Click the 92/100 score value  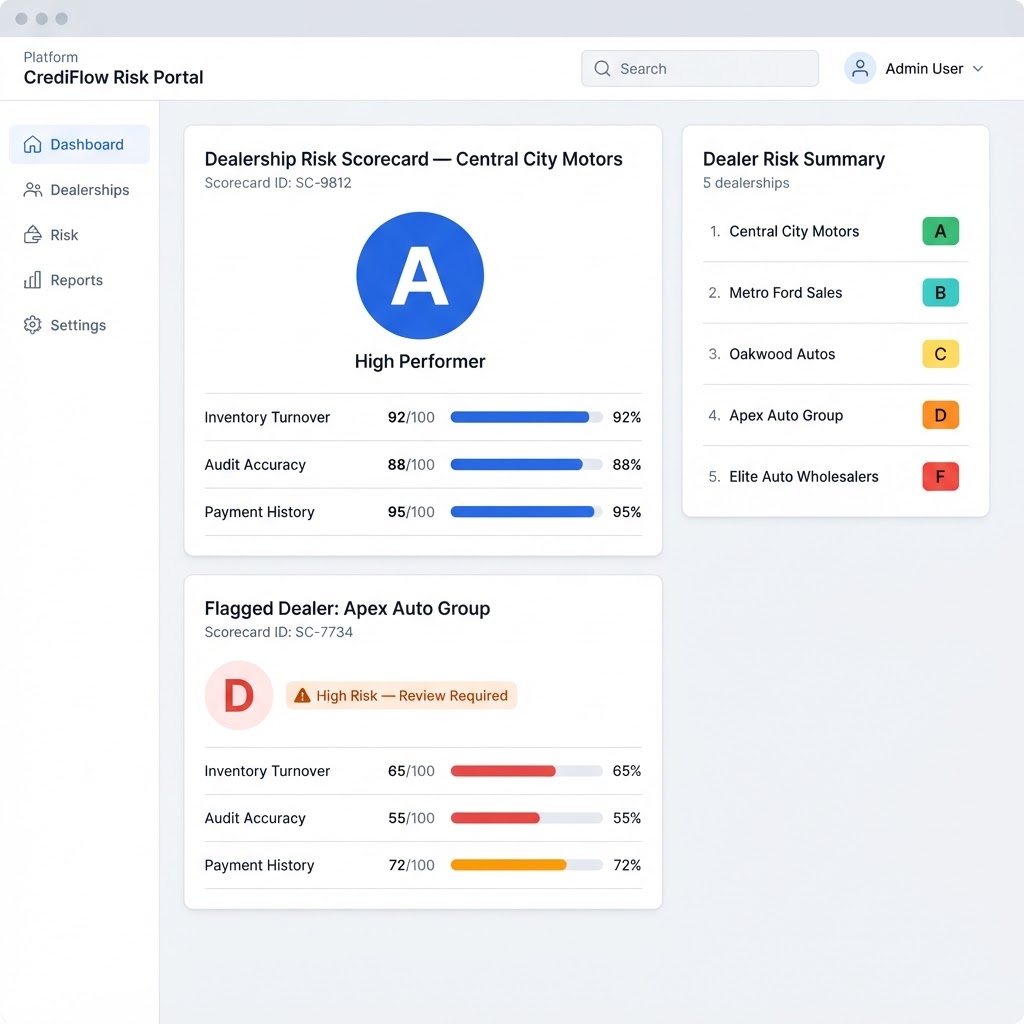click(x=411, y=417)
